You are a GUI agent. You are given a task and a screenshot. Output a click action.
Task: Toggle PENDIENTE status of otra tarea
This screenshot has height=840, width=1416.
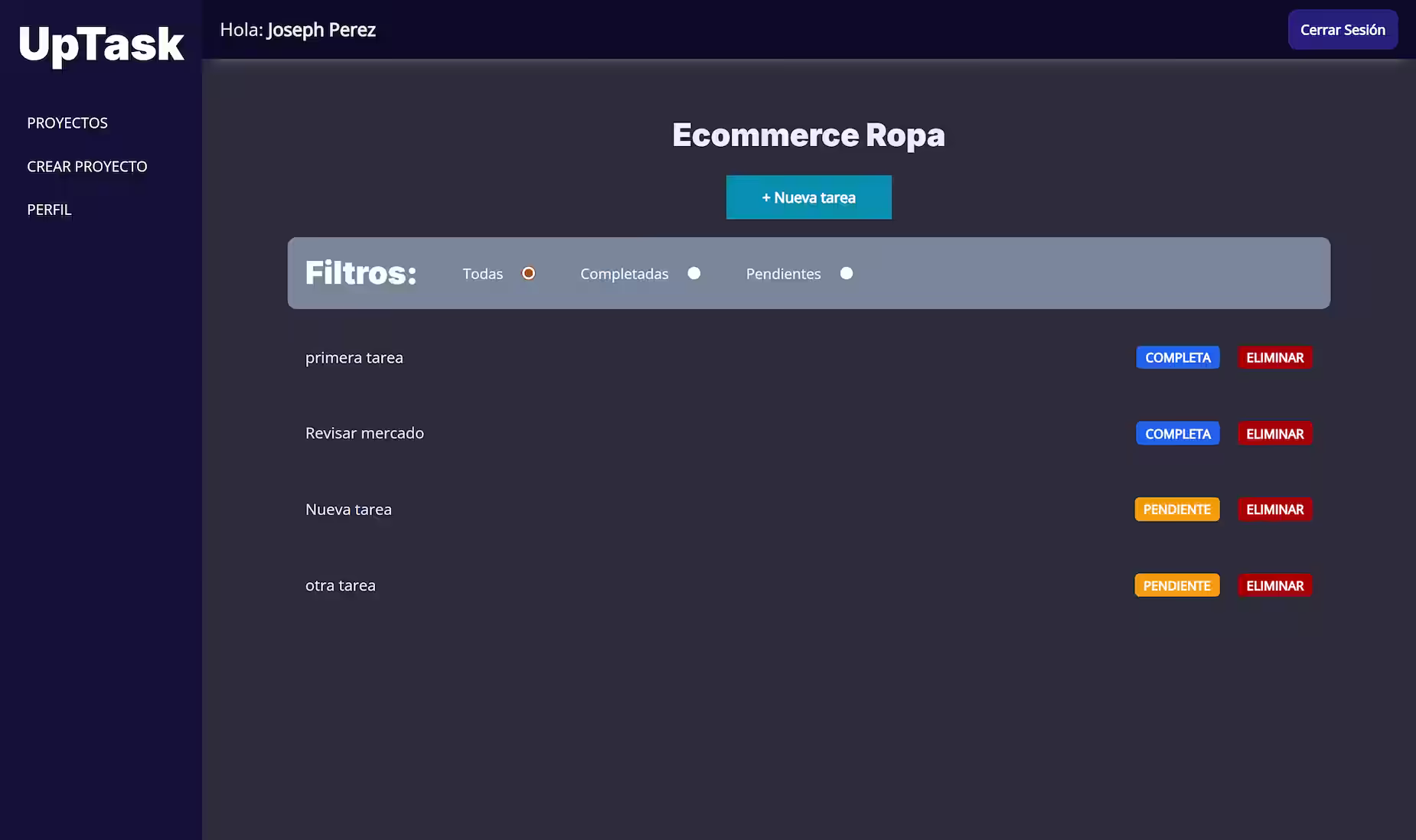click(x=1176, y=585)
